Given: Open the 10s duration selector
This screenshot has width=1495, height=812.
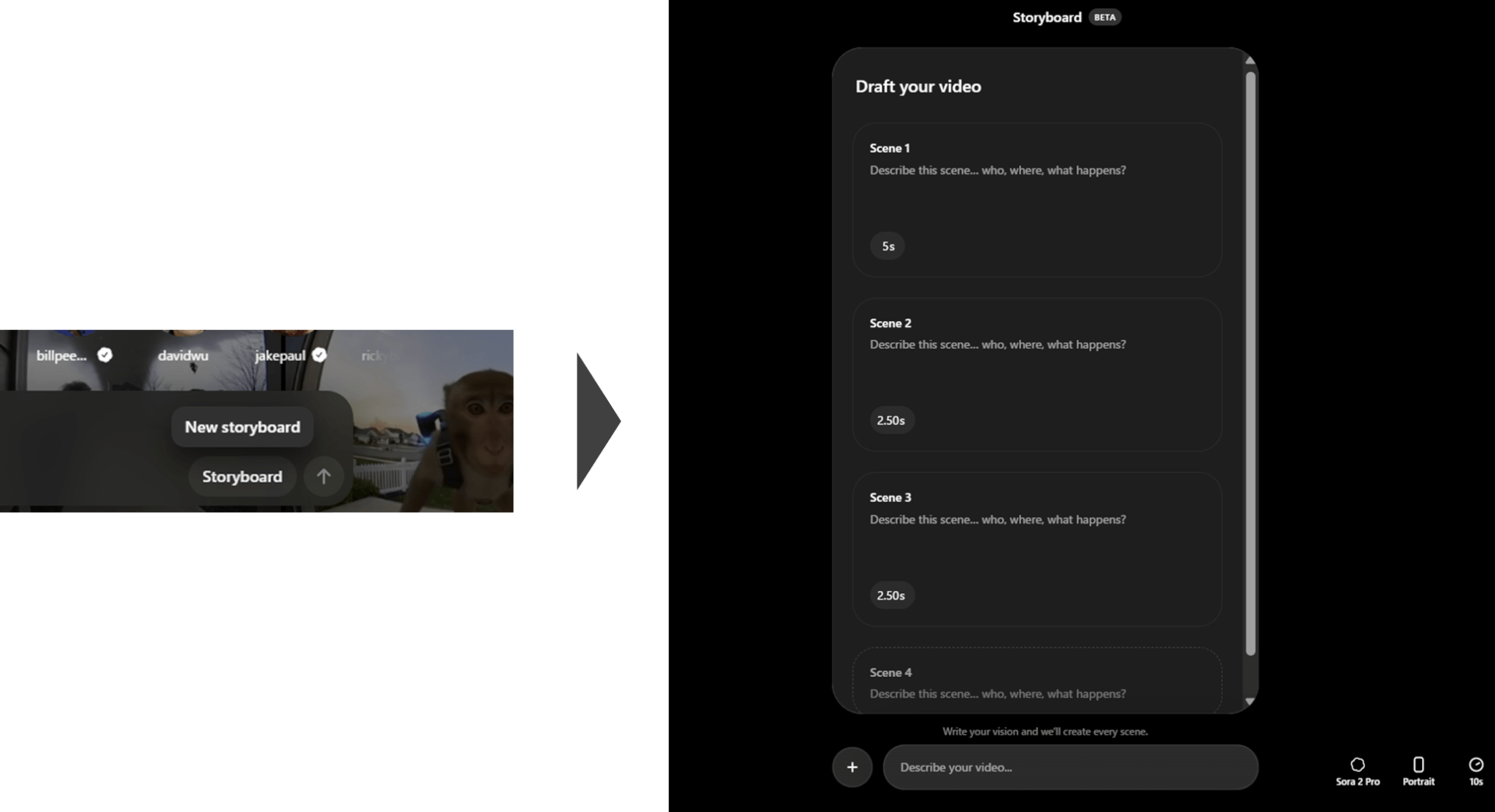Looking at the screenshot, I should click(1475, 770).
